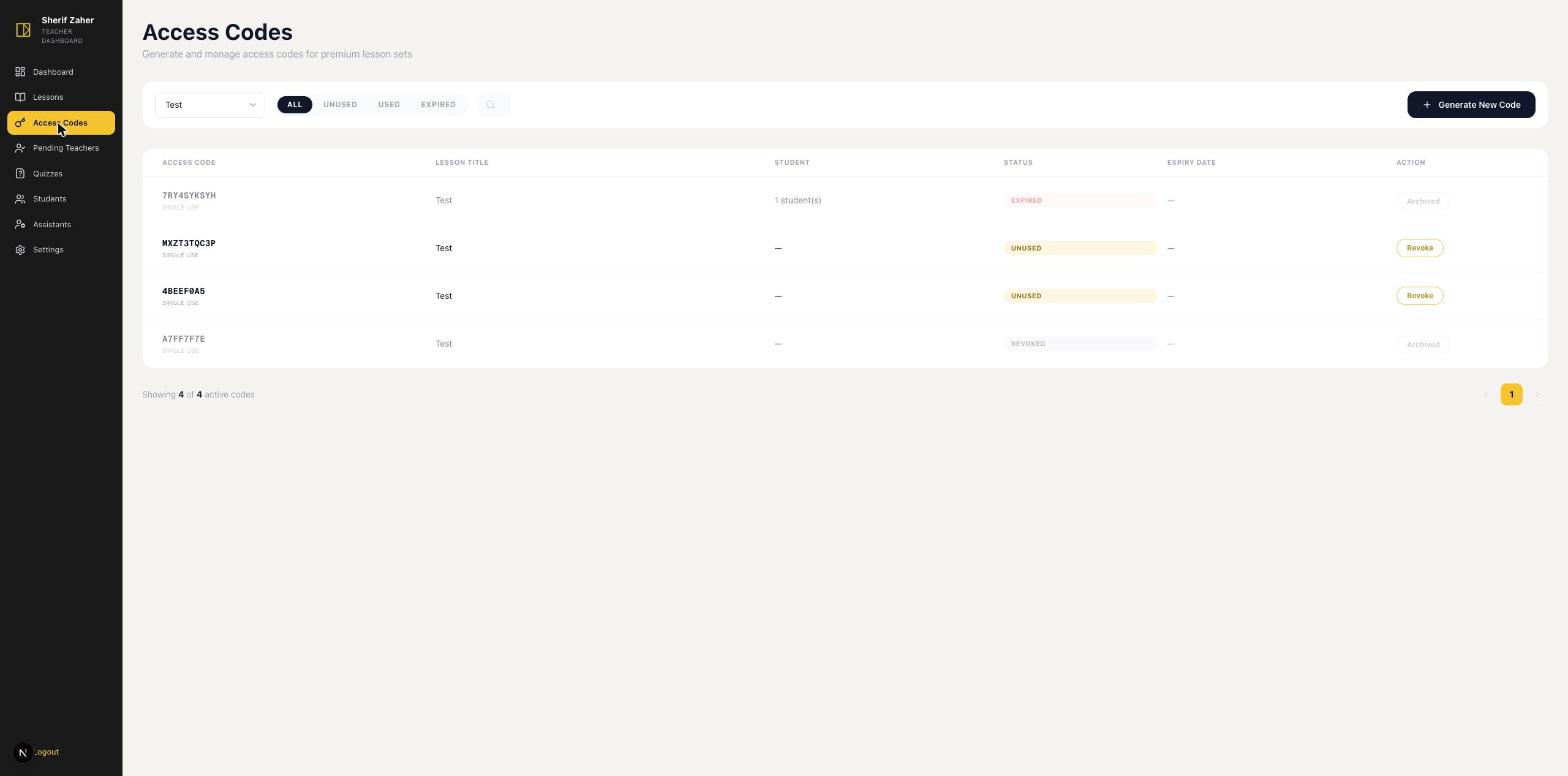Click the Quizzes document icon
This screenshot has height=776, width=1568.
(x=20, y=174)
